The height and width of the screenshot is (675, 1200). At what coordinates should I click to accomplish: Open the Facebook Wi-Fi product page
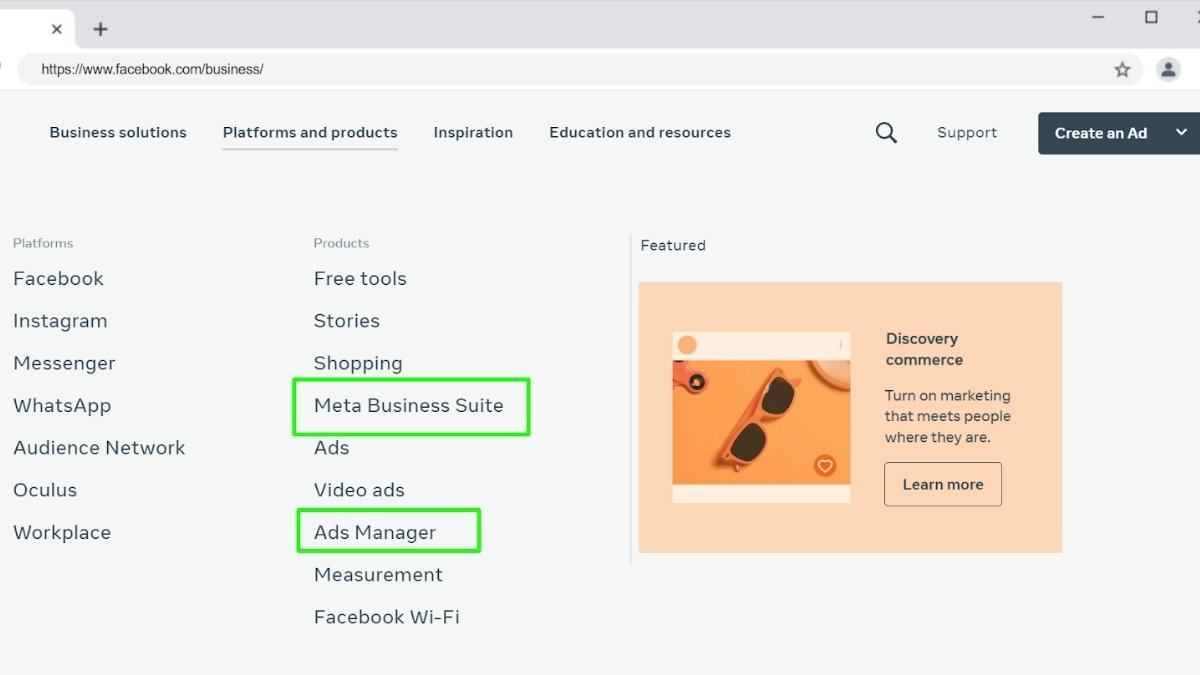click(386, 616)
